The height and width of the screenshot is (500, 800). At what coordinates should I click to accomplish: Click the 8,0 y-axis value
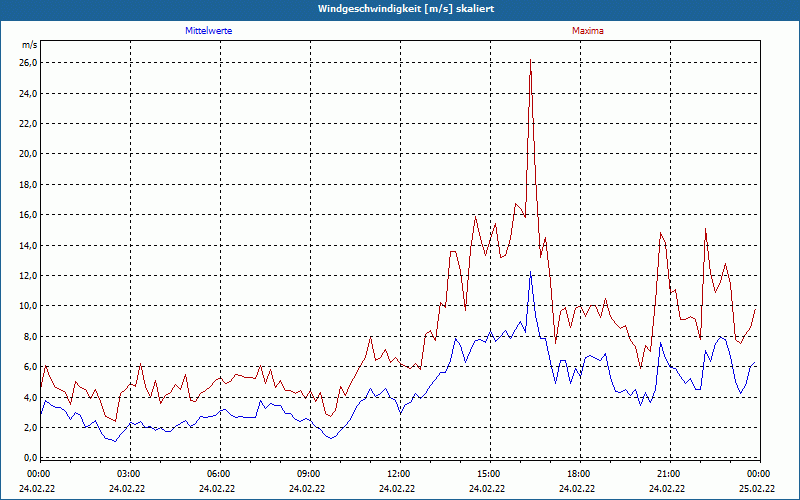click(31, 336)
